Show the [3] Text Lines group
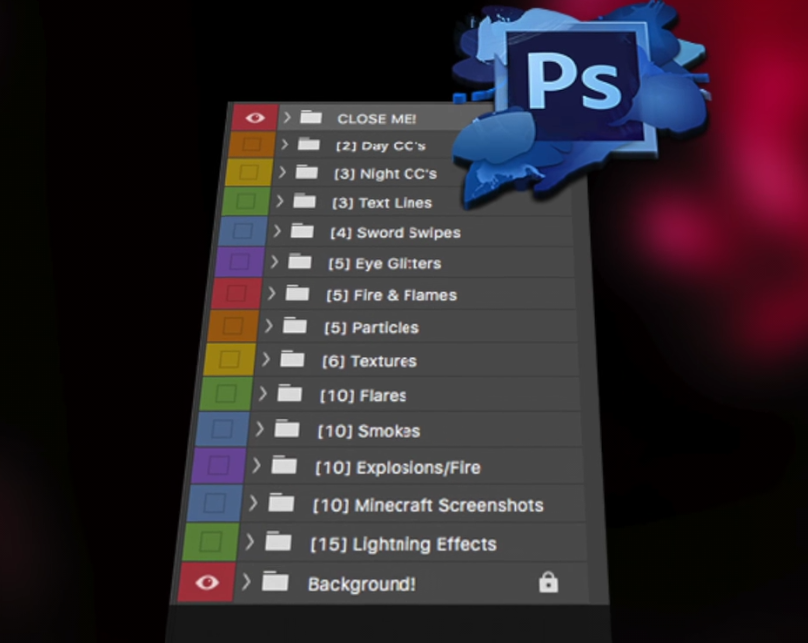Screen dimensions: 808x643 (245, 201)
